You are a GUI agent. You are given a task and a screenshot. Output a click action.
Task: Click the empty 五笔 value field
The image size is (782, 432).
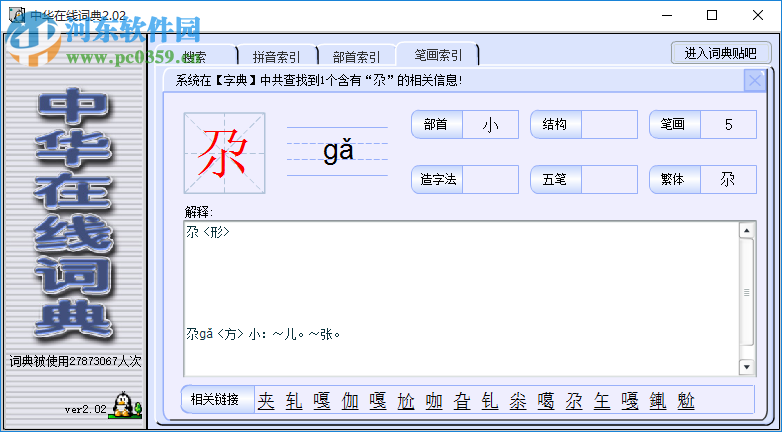[609, 179]
